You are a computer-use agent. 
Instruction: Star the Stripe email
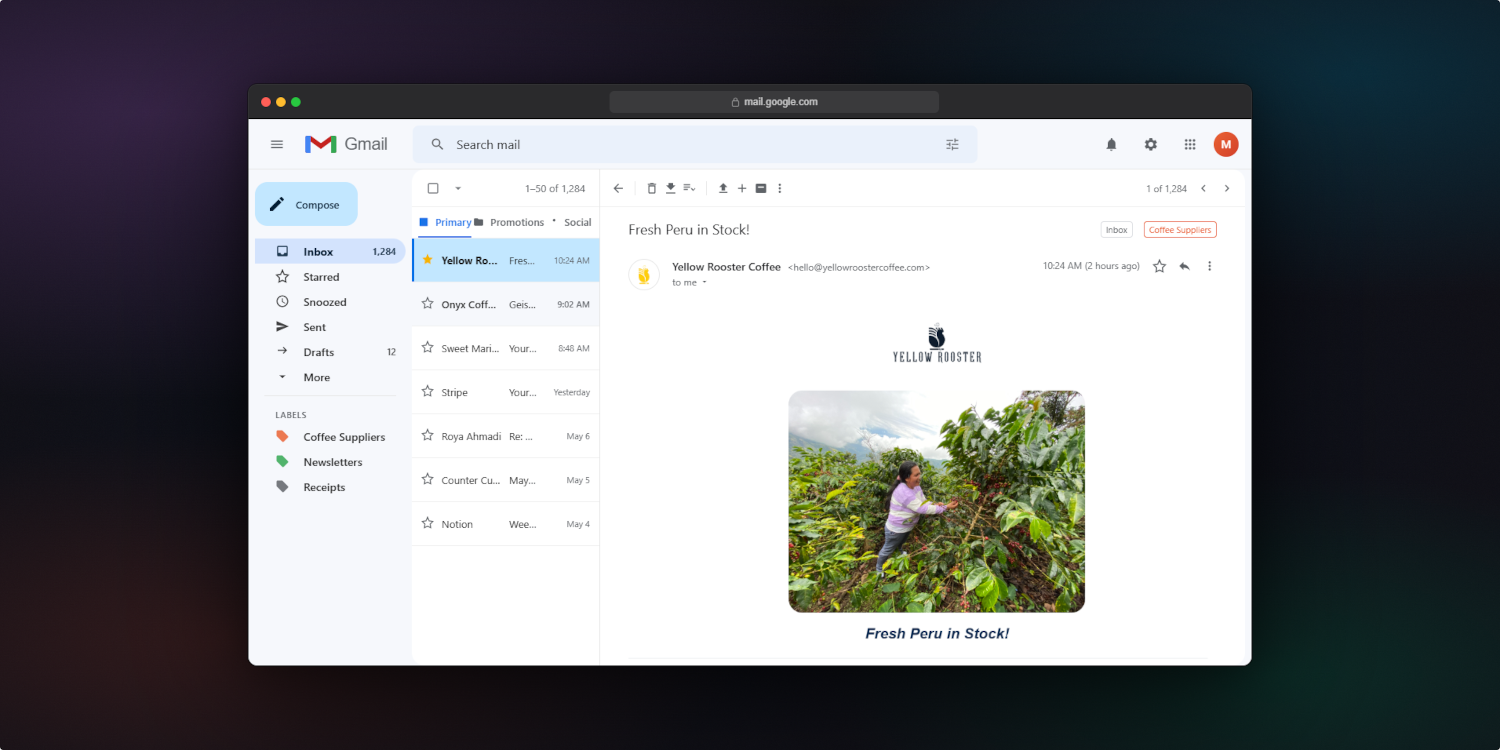click(x=427, y=392)
